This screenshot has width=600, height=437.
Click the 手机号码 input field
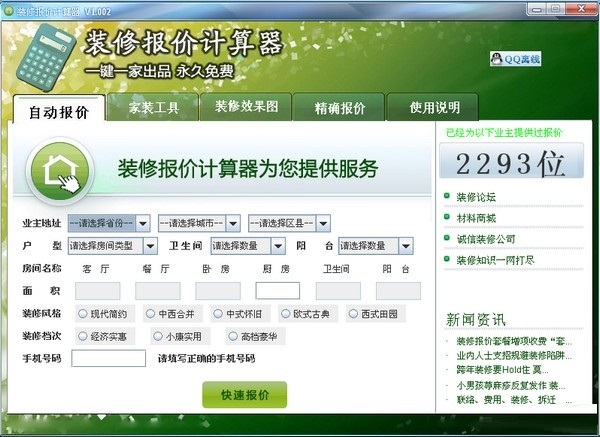(108, 358)
